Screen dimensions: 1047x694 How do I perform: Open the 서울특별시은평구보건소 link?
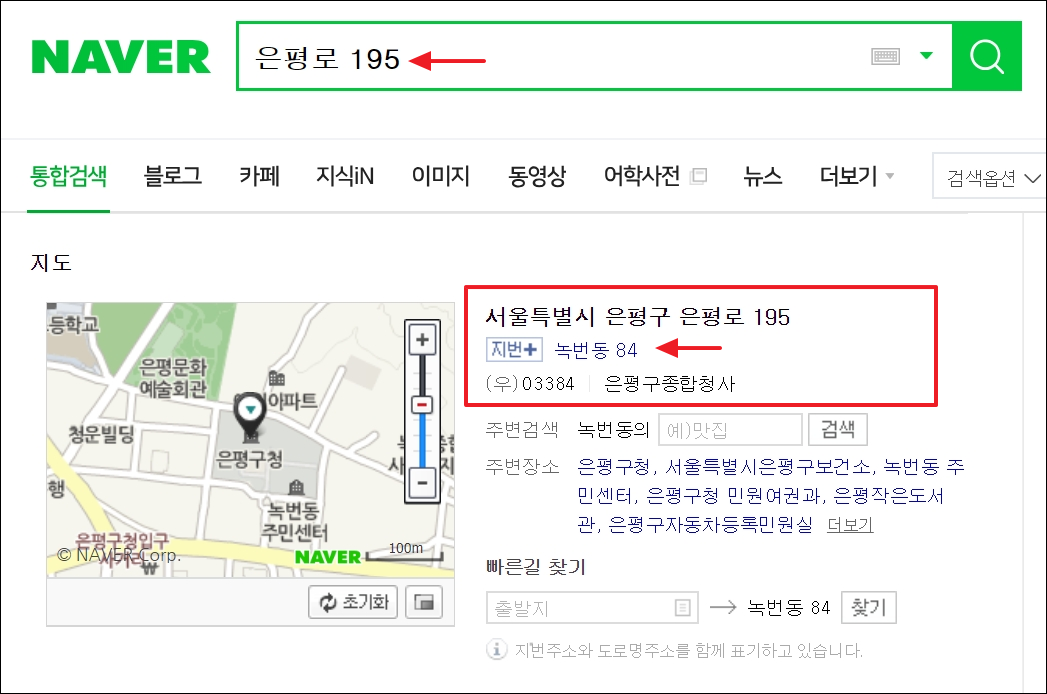(x=768, y=466)
